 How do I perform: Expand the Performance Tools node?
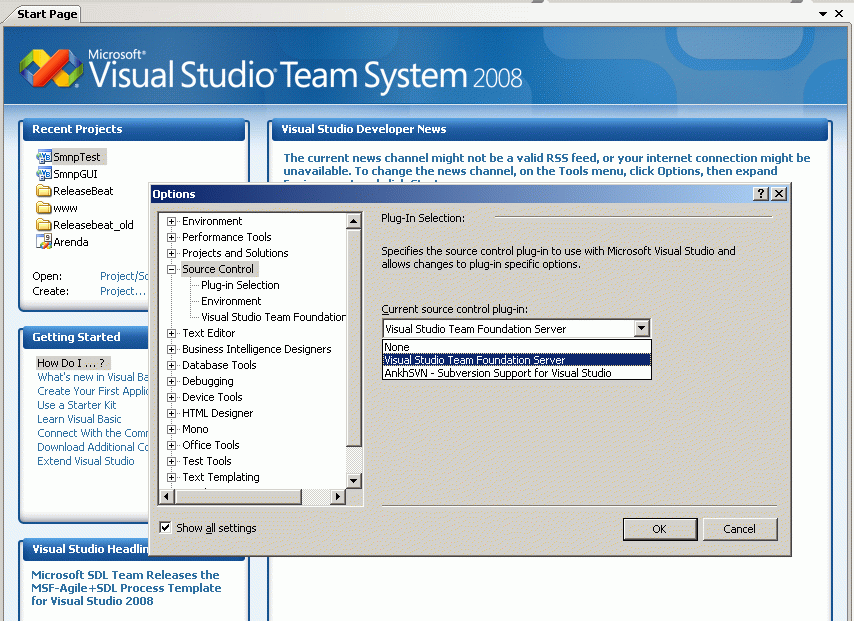point(172,237)
